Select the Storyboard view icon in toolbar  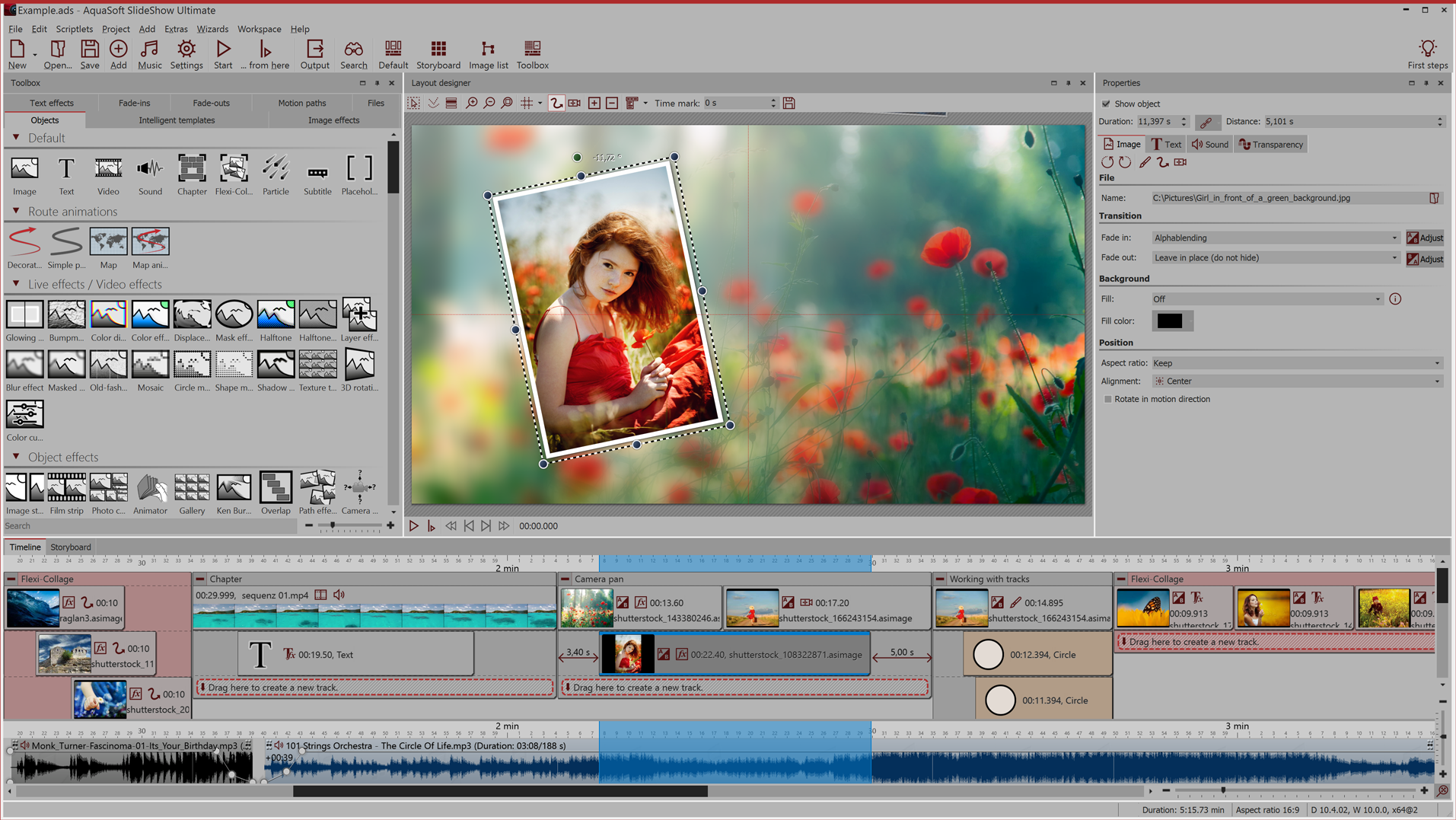[x=438, y=54]
